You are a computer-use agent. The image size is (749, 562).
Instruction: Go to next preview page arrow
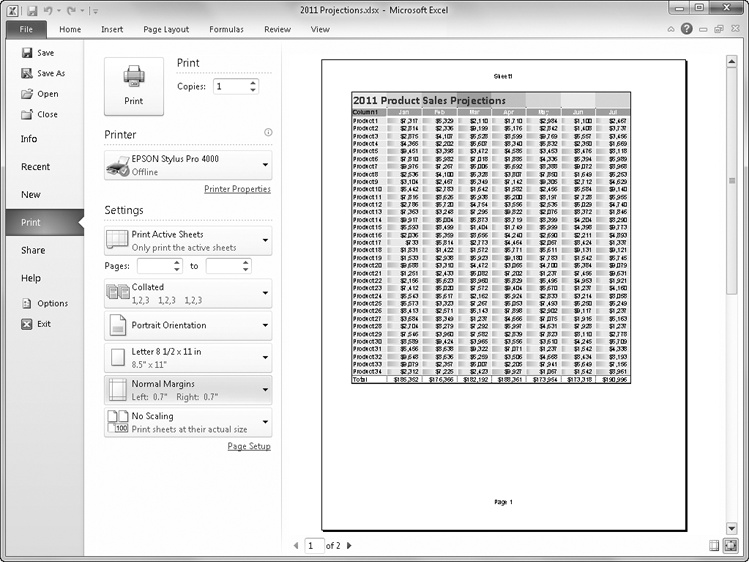click(x=349, y=545)
